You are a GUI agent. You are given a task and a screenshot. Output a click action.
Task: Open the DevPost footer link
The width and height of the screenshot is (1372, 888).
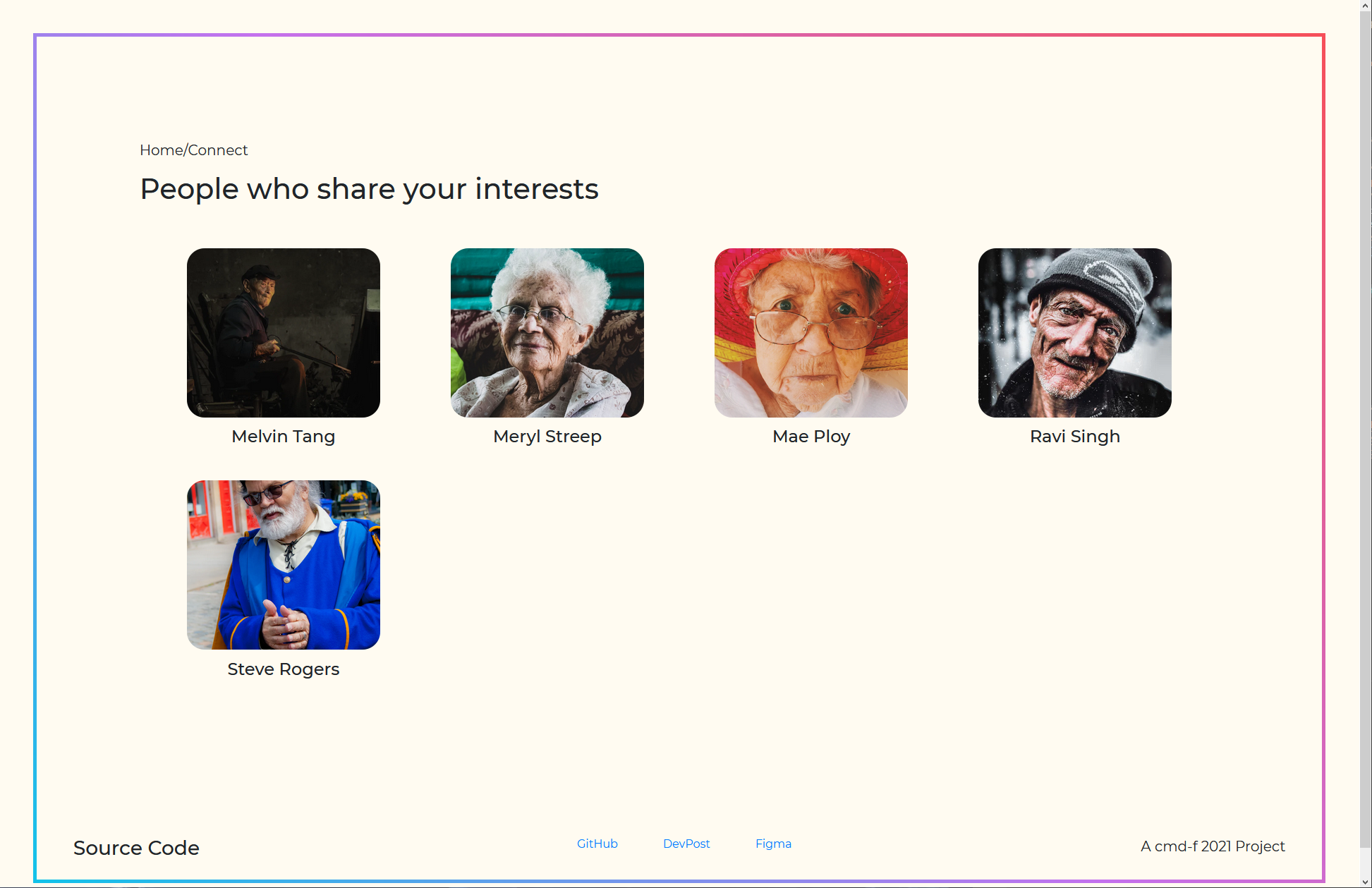point(686,844)
